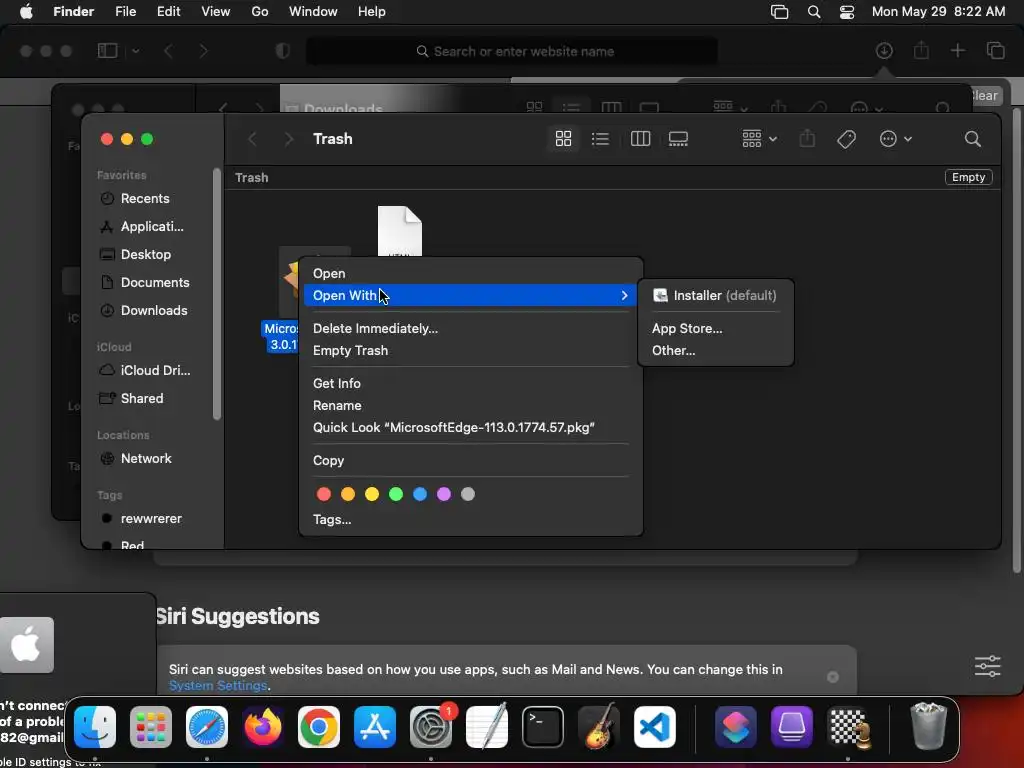
Task: Click the tag icon in Trash toolbar
Action: point(846,138)
